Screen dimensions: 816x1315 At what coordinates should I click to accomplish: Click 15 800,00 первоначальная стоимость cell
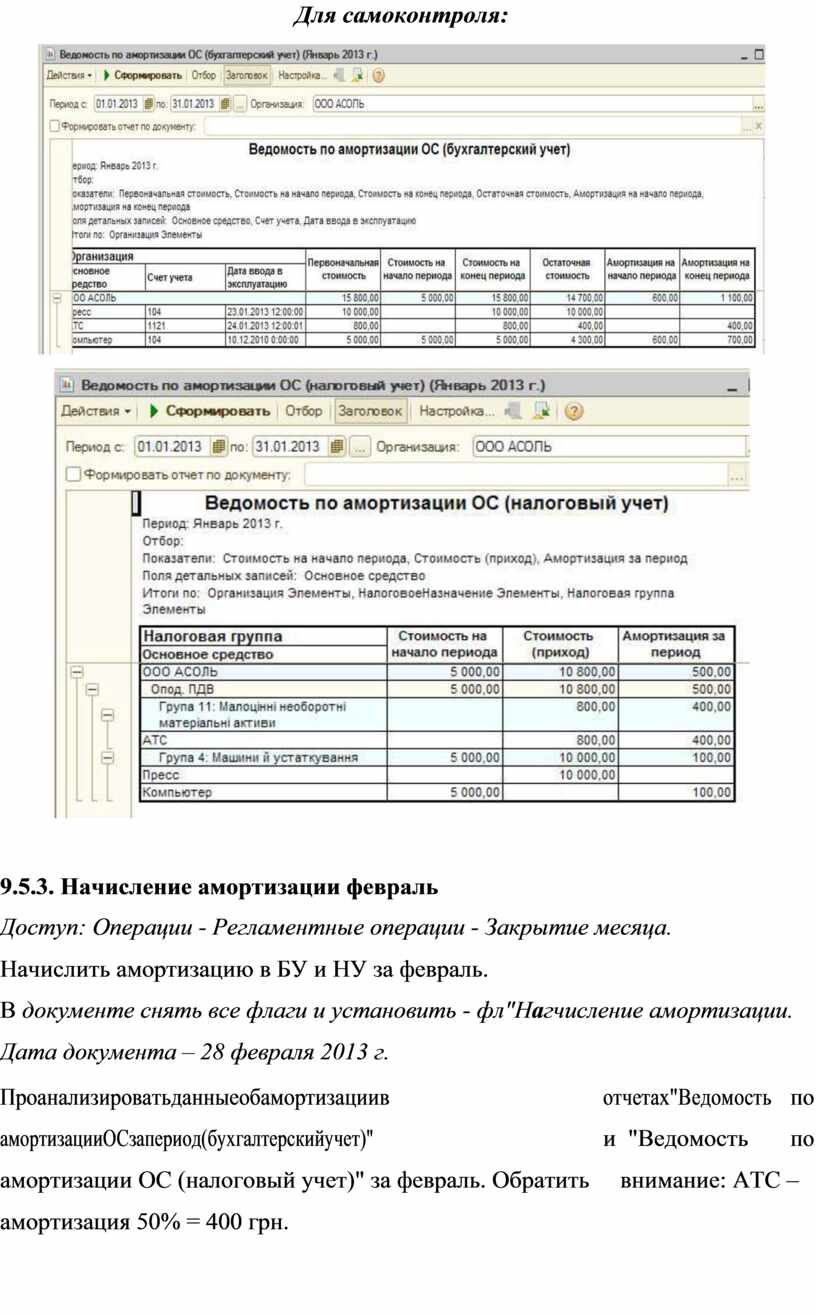(343, 297)
